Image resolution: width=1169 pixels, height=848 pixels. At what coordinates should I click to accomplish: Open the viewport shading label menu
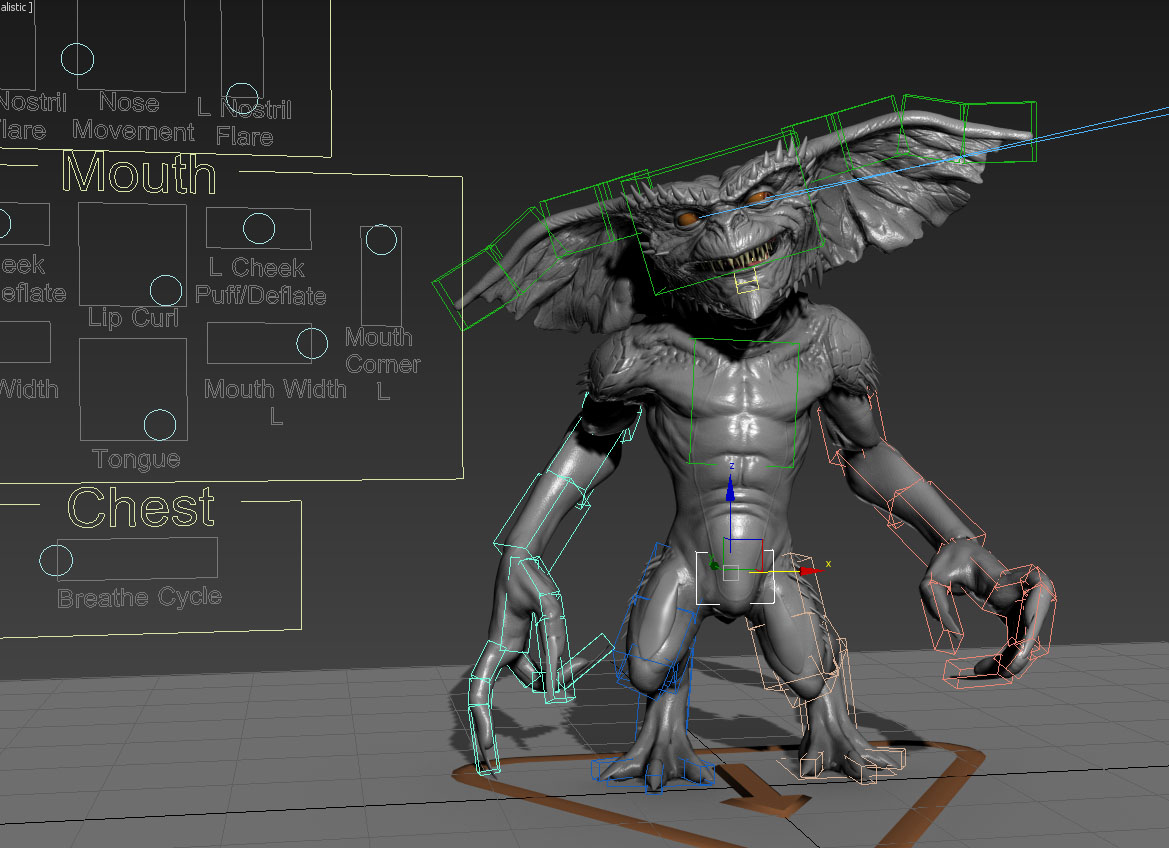[x=16, y=7]
